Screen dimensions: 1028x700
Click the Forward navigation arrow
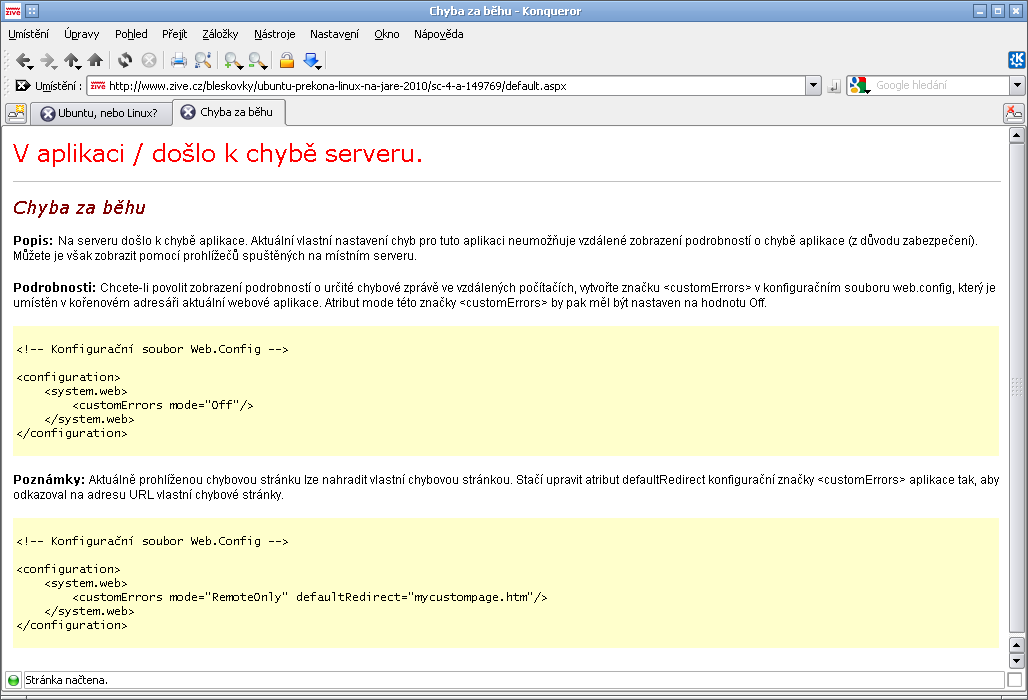tap(48, 61)
